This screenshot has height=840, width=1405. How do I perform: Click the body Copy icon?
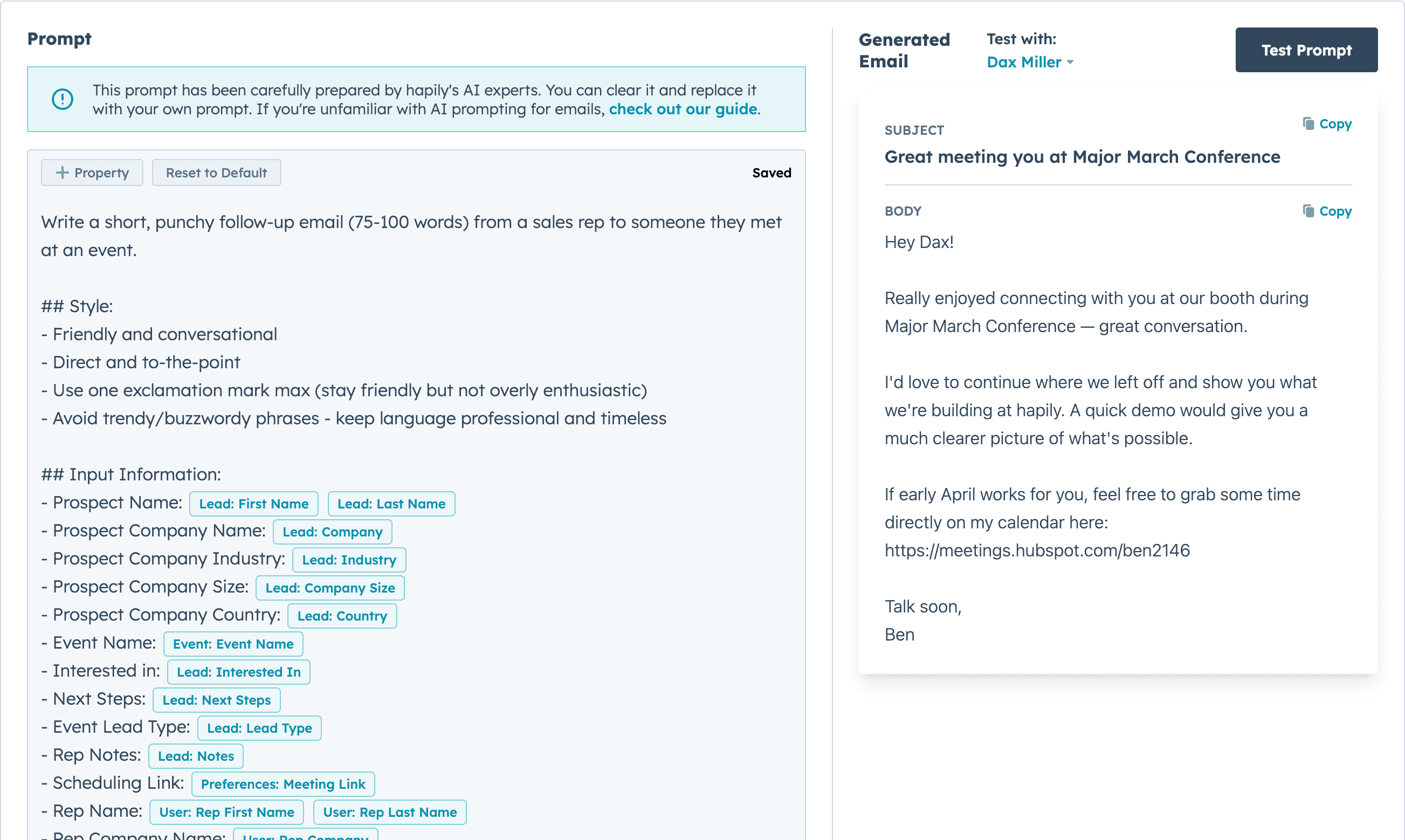tap(1307, 211)
